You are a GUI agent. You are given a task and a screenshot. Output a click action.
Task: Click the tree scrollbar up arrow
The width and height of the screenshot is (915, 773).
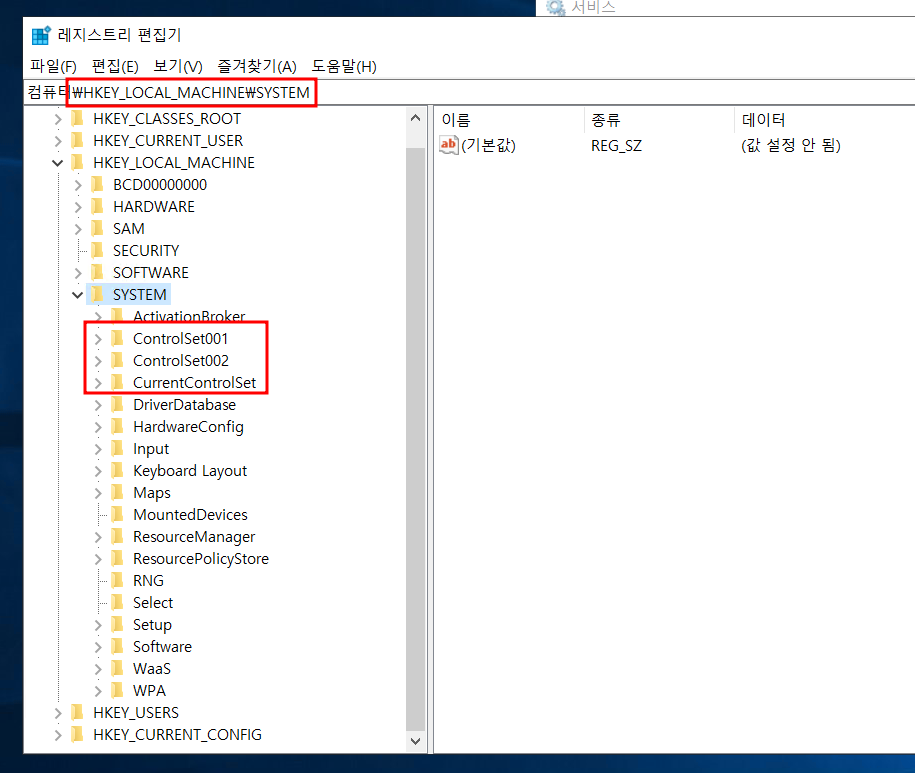pyautogui.click(x=415, y=118)
